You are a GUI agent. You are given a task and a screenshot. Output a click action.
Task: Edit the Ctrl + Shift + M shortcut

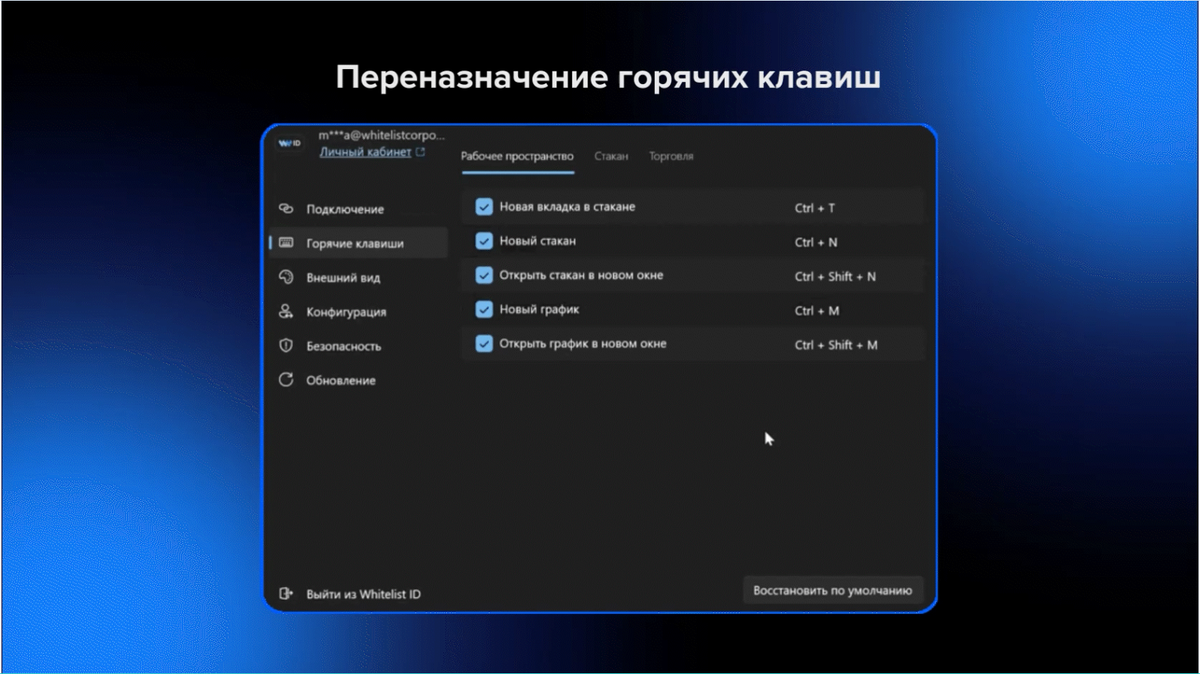[836, 345]
